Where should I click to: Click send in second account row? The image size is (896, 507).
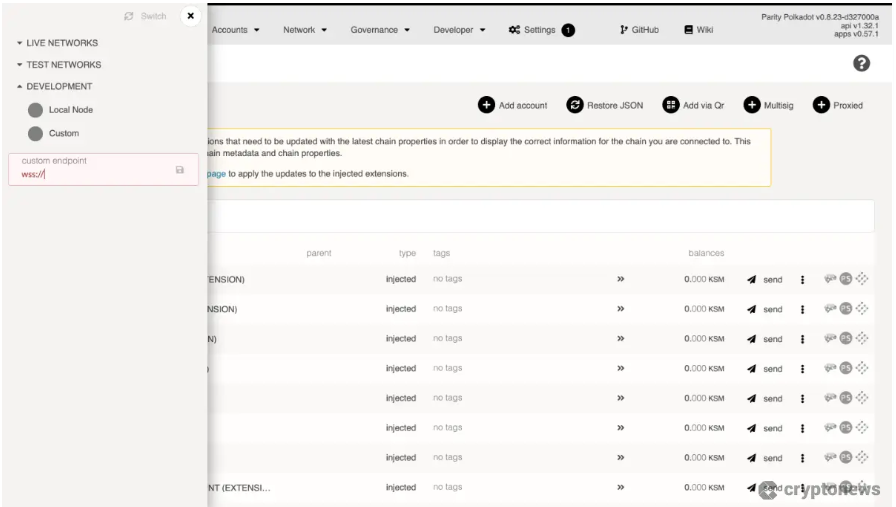(x=765, y=309)
